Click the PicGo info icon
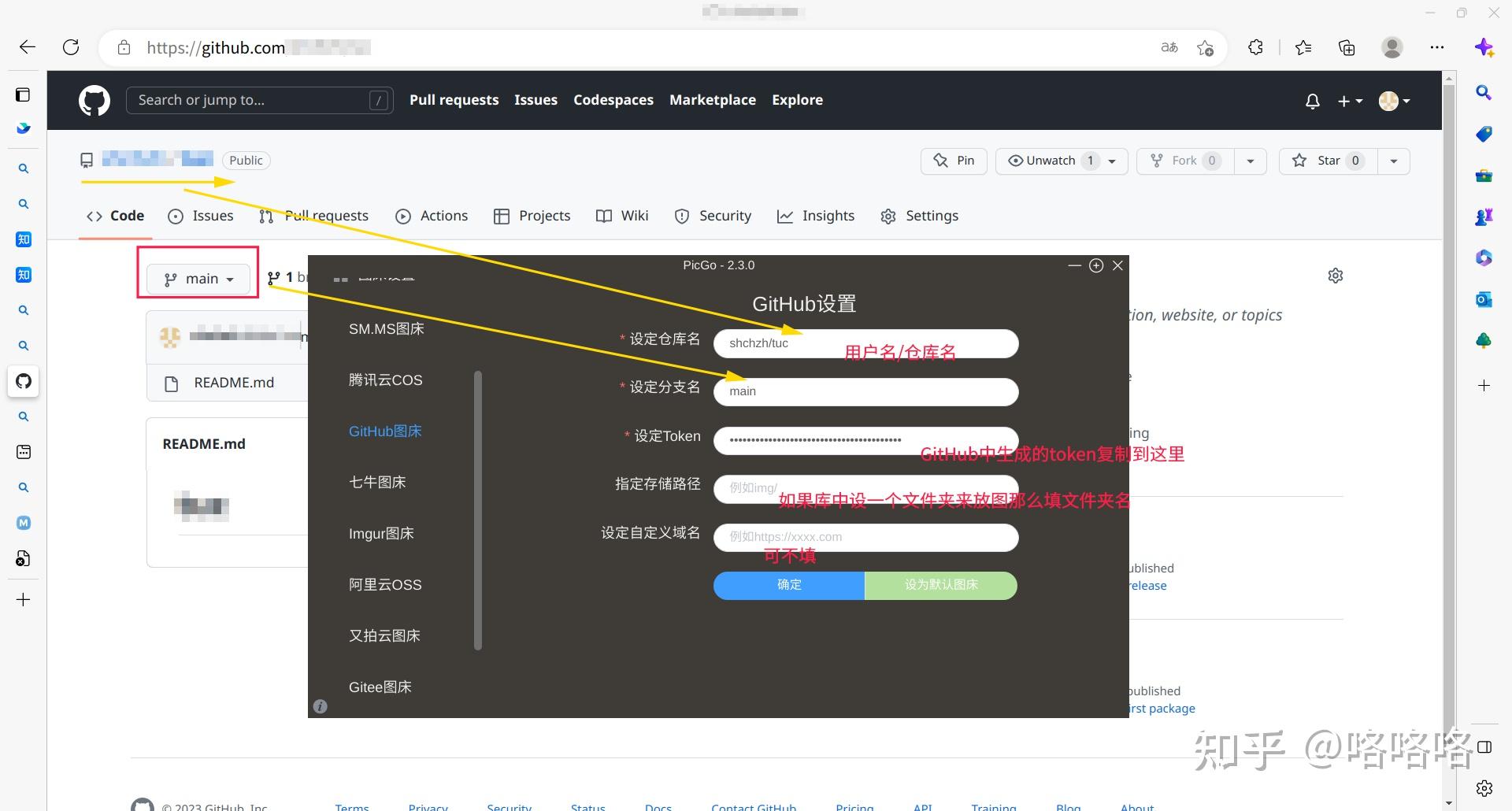Viewport: 1512px width, 811px height. tap(320, 705)
